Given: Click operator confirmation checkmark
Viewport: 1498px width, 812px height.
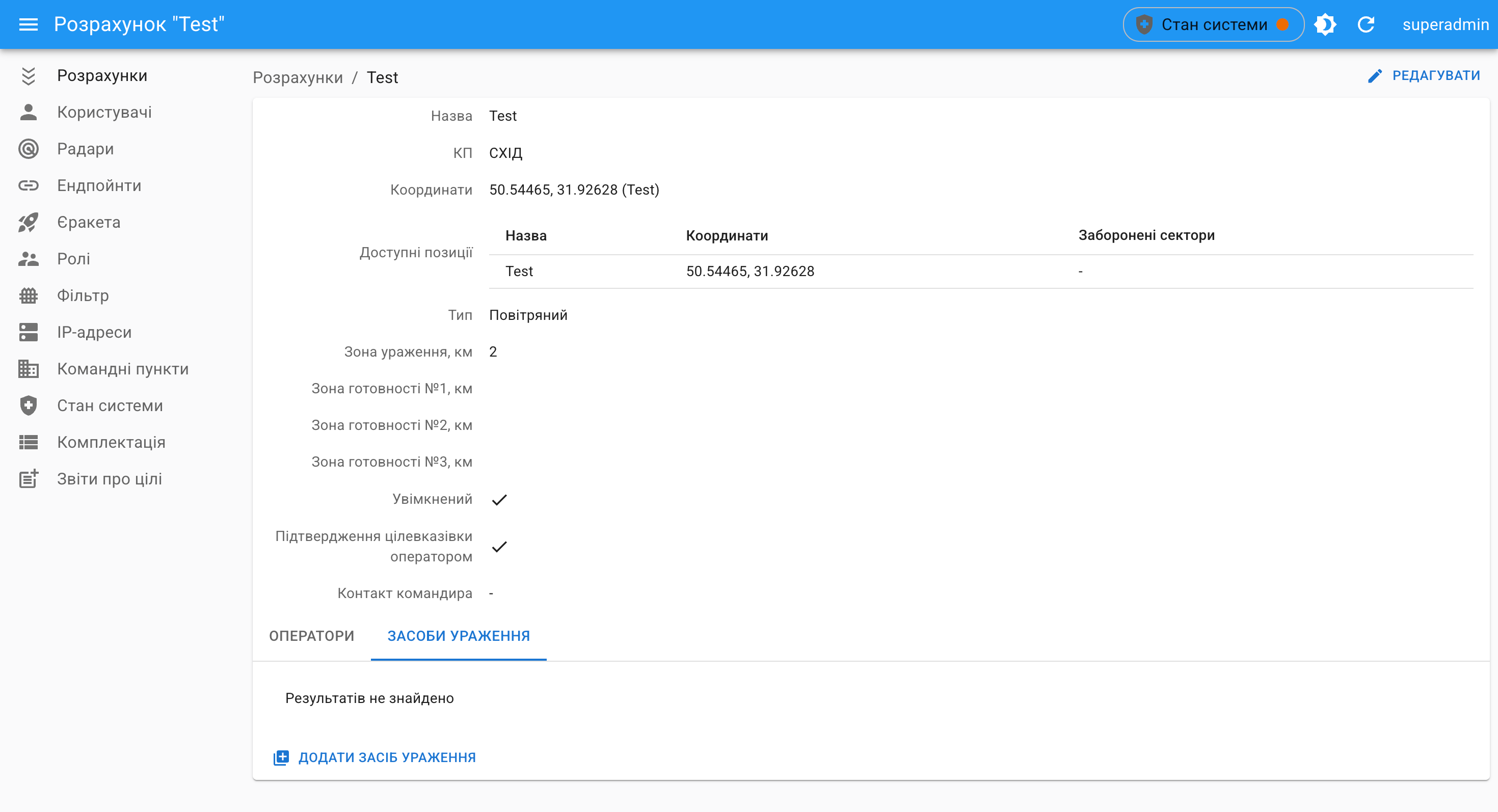Looking at the screenshot, I should (499, 547).
